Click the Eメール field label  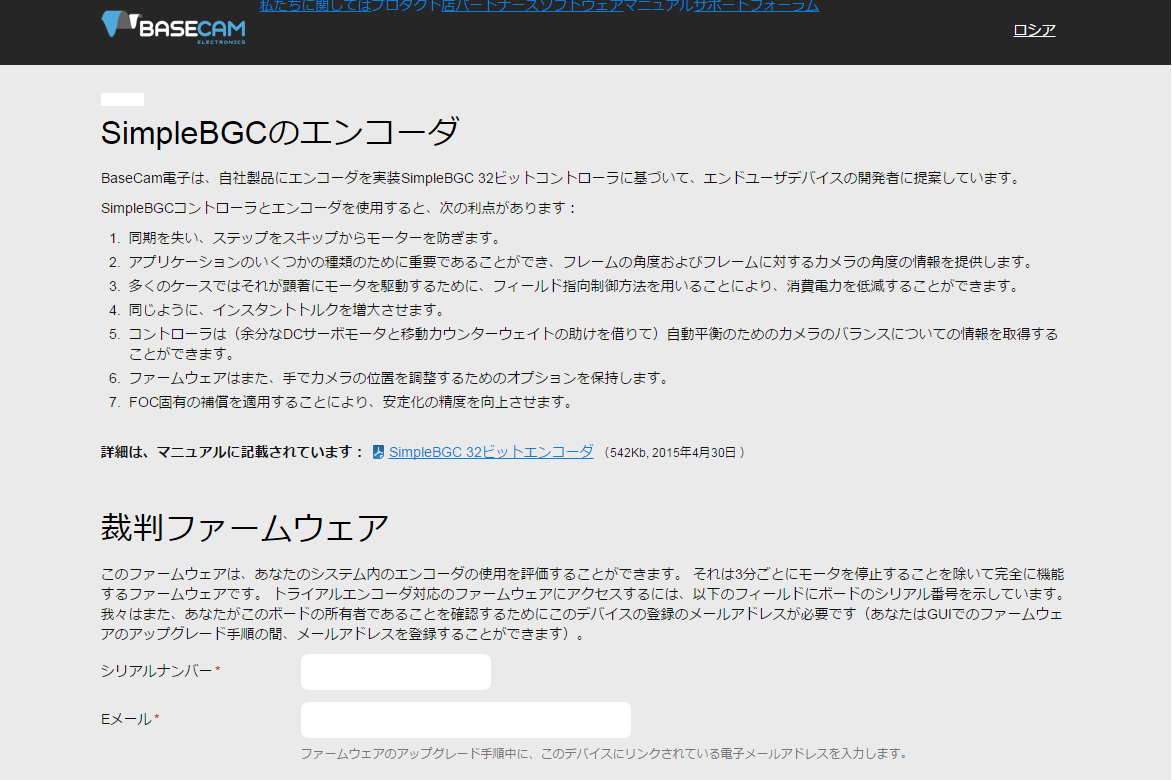126,719
